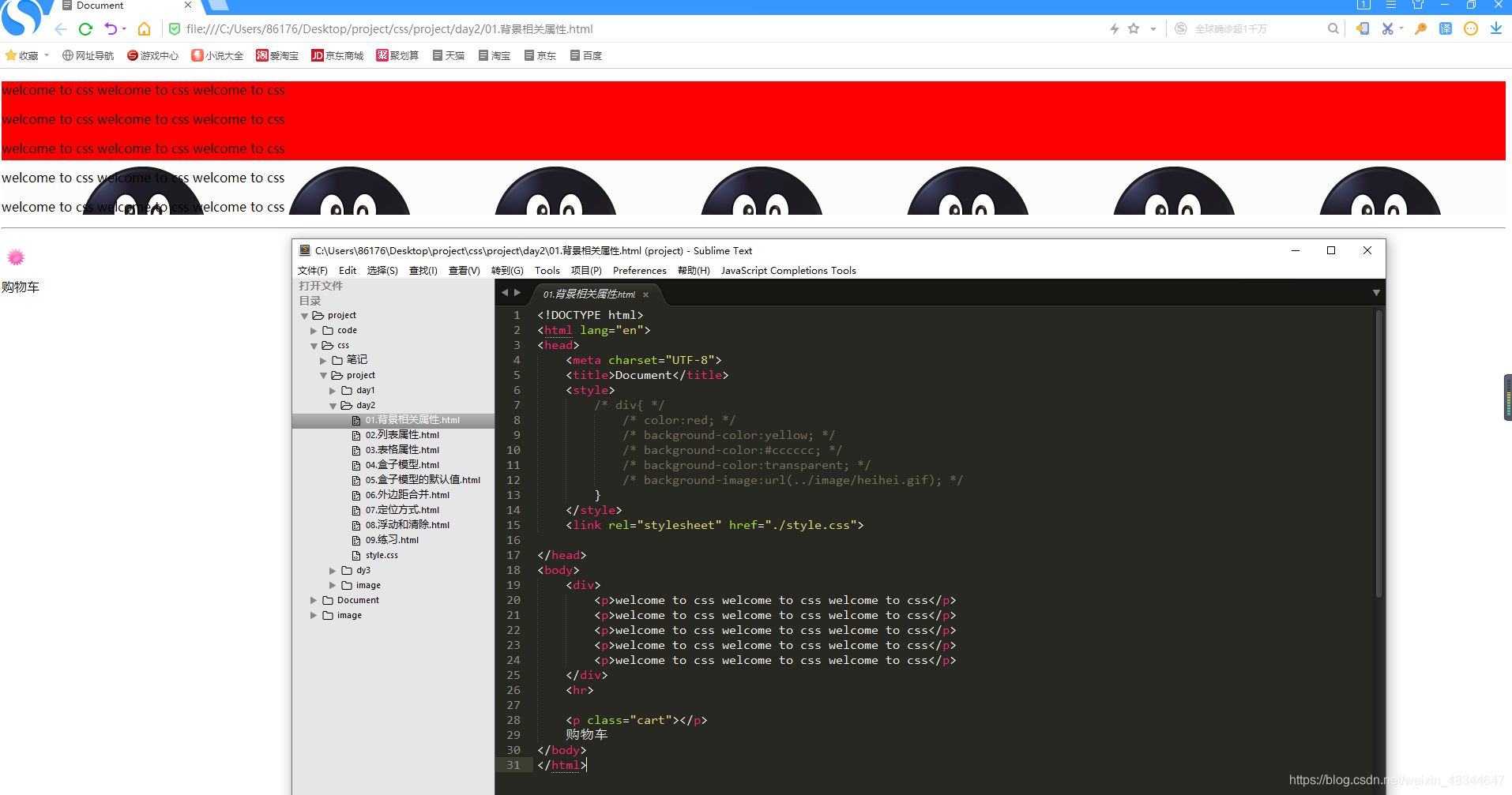Close the Document browser tab
The width and height of the screenshot is (1512, 795).
pos(188,5)
